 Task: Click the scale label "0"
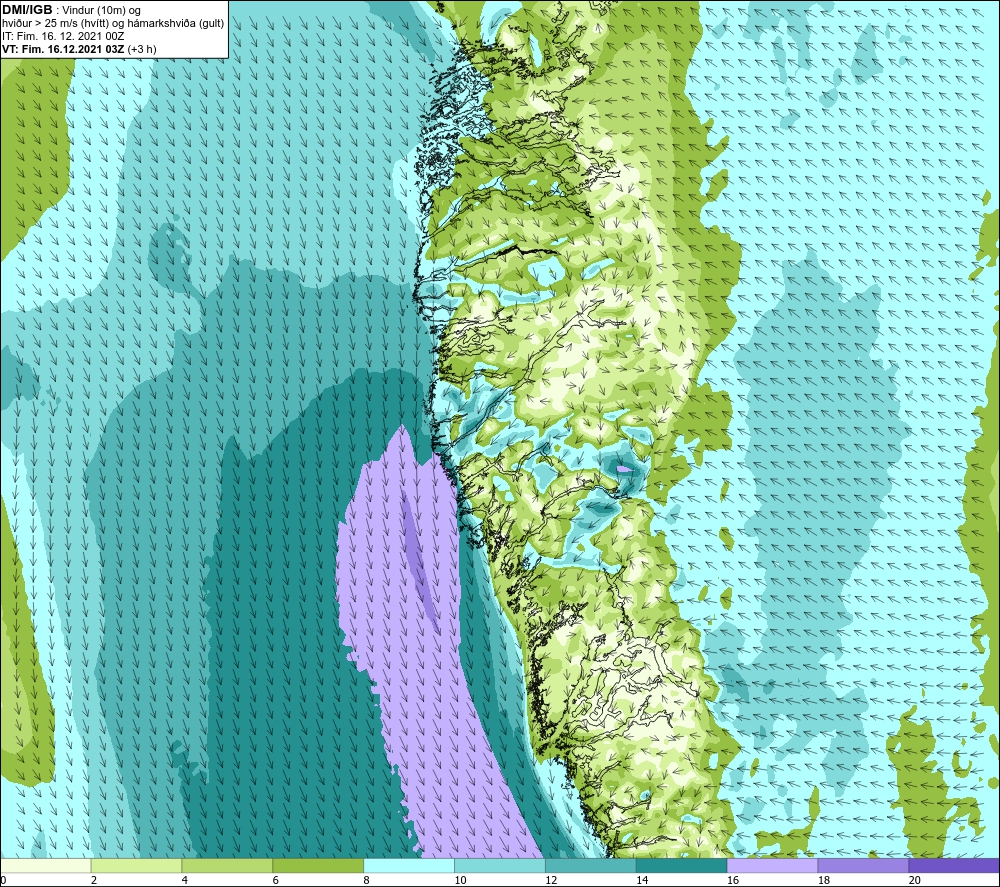(3, 880)
